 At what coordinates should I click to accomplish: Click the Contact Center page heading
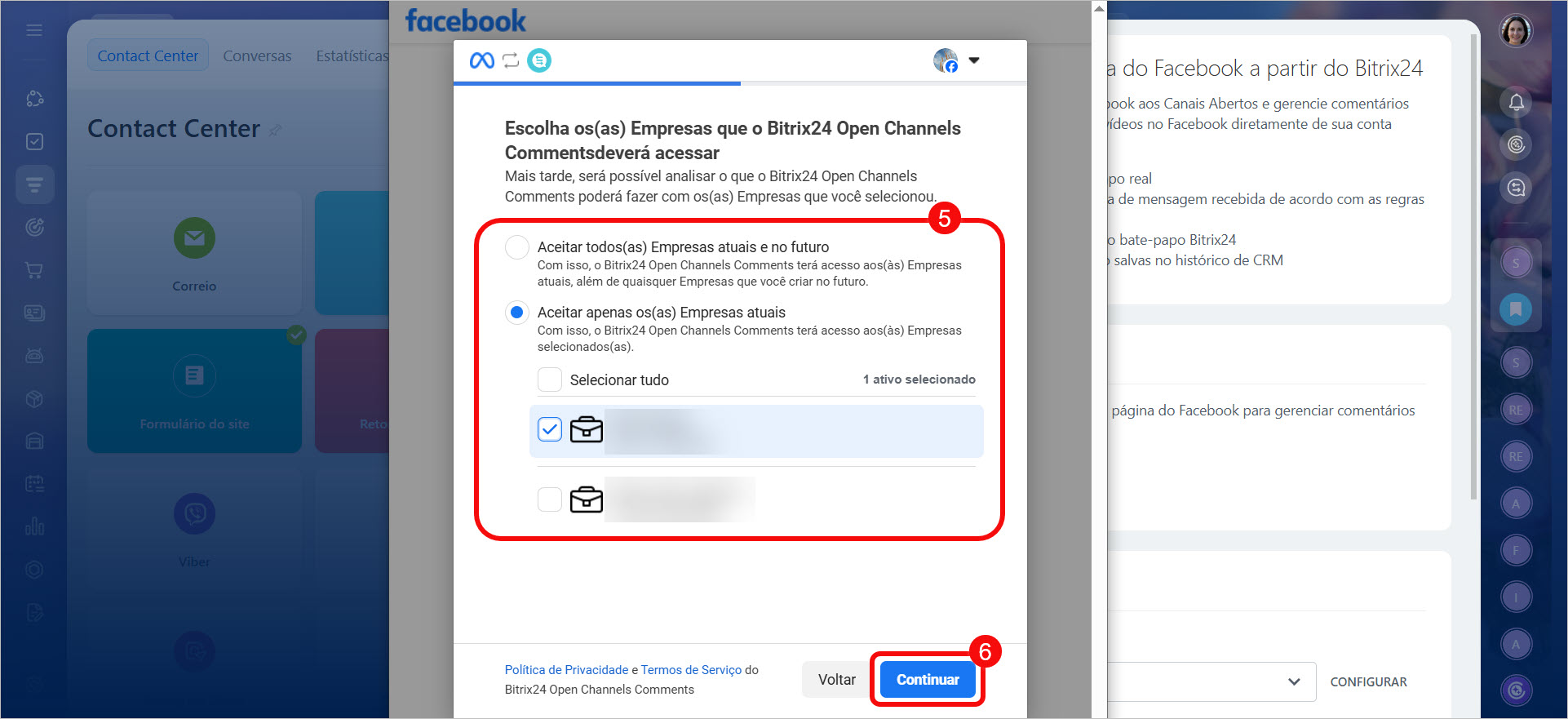pos(174,128)
